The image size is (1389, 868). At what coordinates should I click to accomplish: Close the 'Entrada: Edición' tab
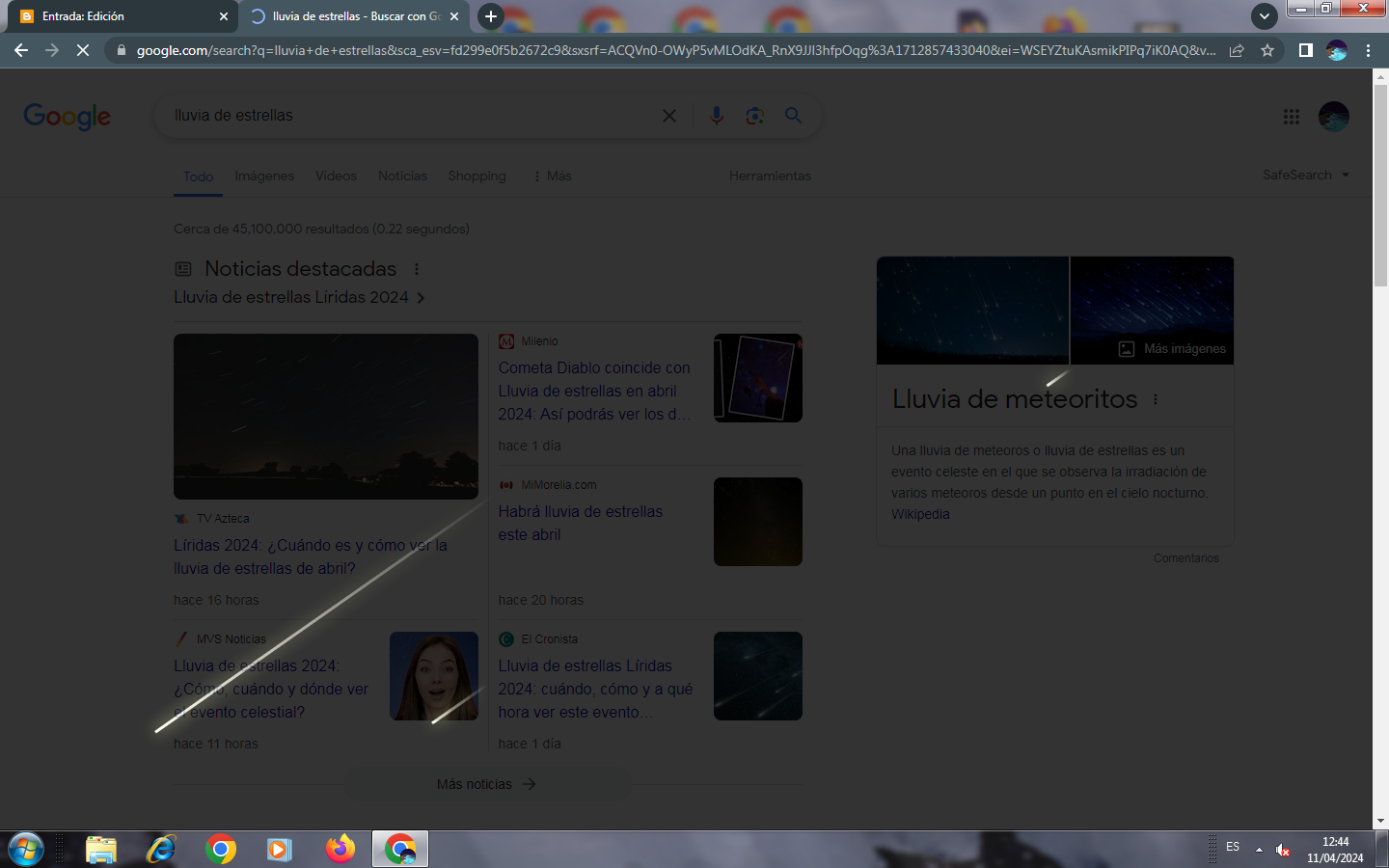tap(223, 16)
